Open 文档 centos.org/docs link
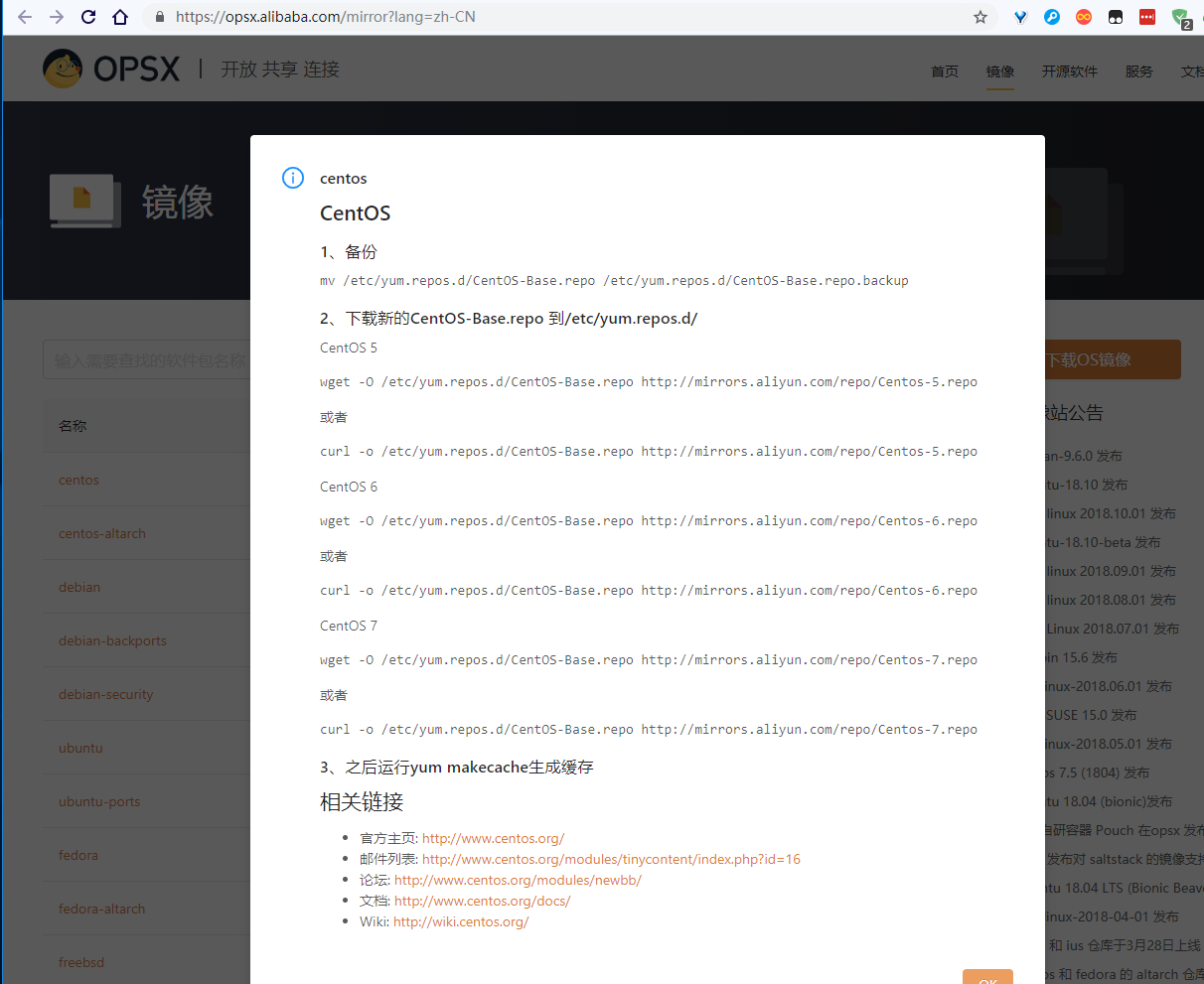Screen dimensions: 1204x984 (x=482, y=901)
